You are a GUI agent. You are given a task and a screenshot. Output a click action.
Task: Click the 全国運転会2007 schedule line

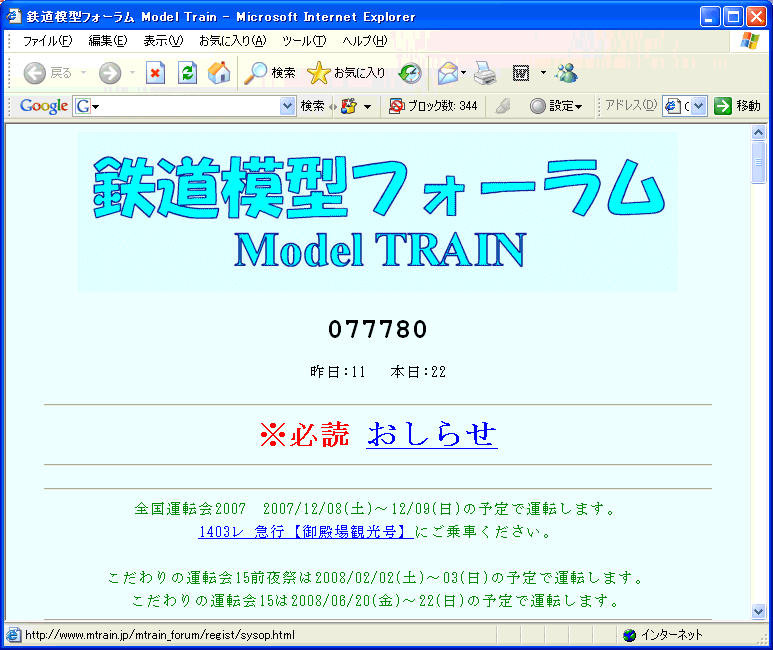click(376, 508)
